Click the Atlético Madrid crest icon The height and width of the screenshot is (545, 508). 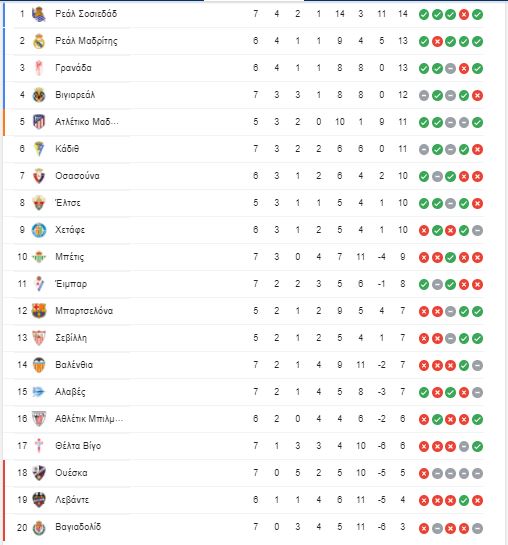point(39,122)
